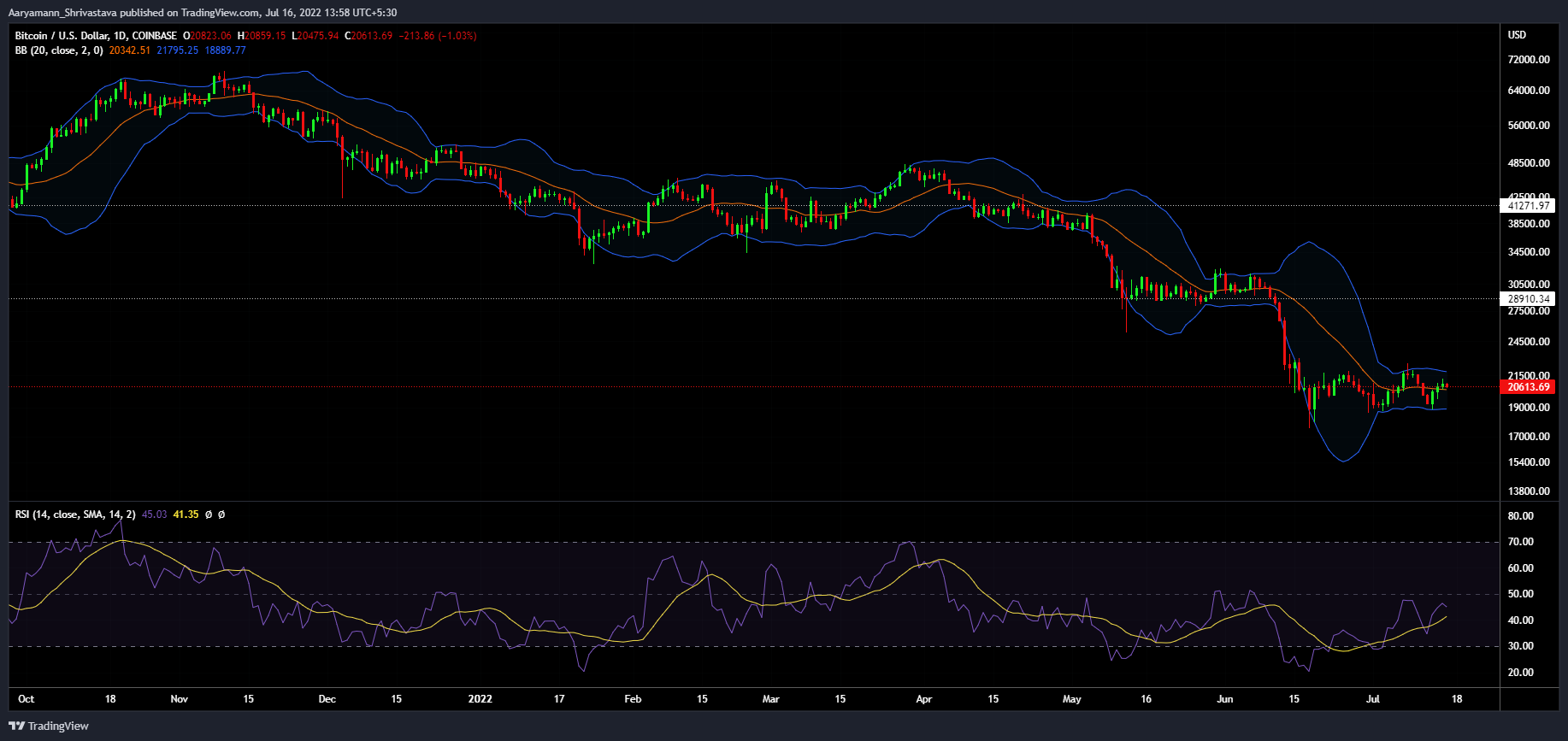Click the Apr marker on the time axis

pyautogui.click(x=923, y=699)
